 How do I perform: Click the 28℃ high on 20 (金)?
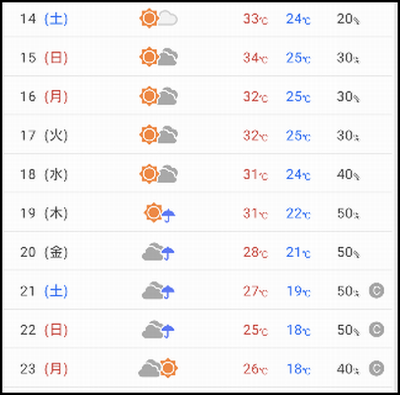[x=255, y=252]
